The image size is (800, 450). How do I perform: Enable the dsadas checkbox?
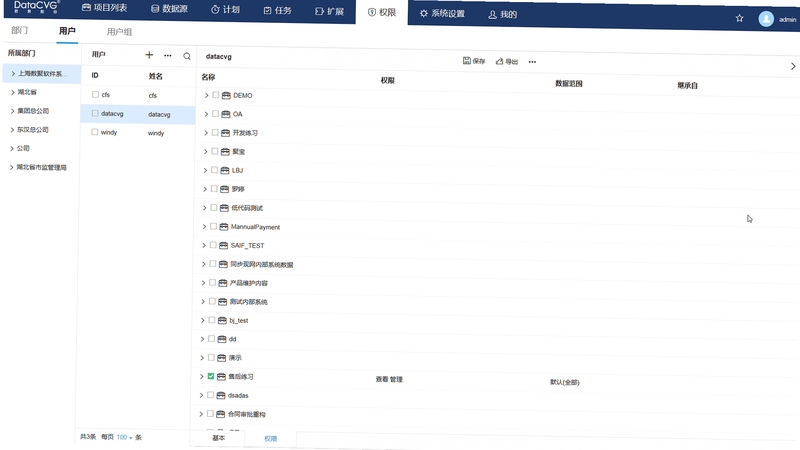coord(210,395)
